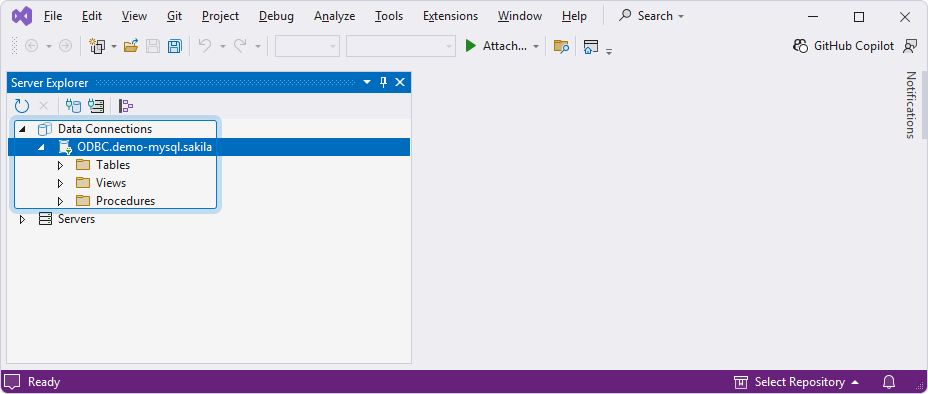
Task: Expand the Views folder
Action: [60, 183]
